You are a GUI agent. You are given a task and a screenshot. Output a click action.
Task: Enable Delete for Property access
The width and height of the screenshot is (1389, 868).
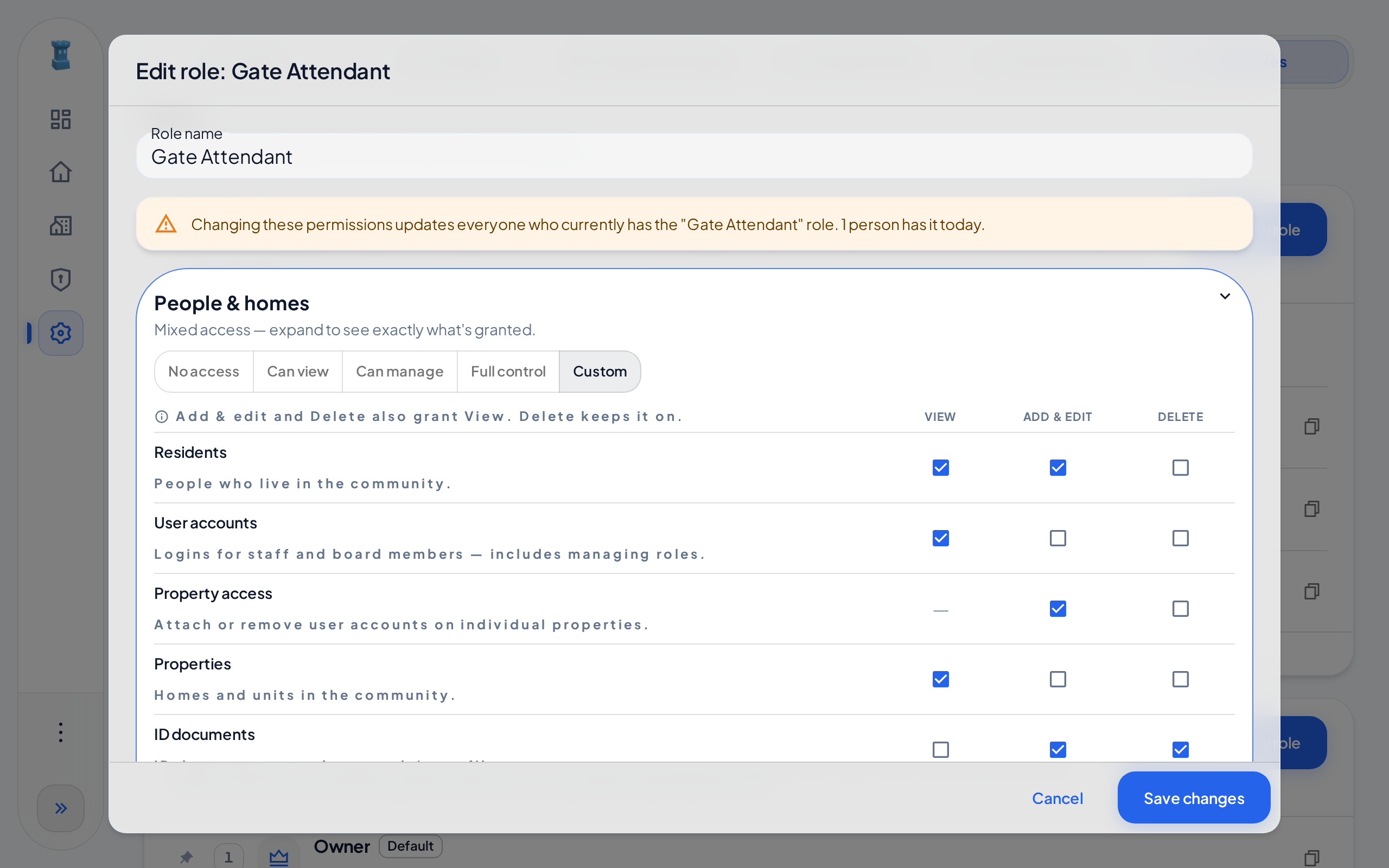1181,609
